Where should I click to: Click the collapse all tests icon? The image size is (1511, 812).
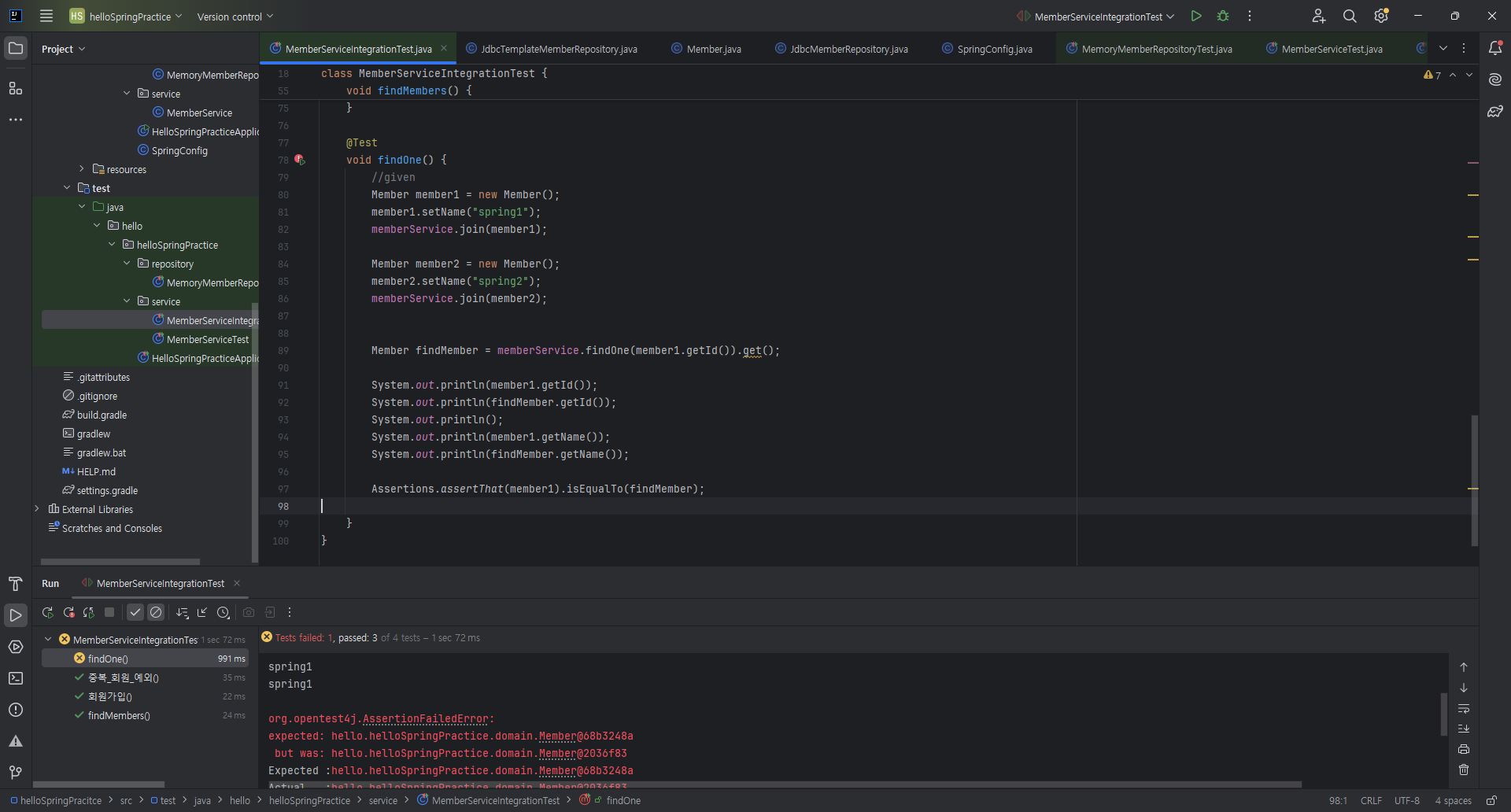tap(202, 612)
